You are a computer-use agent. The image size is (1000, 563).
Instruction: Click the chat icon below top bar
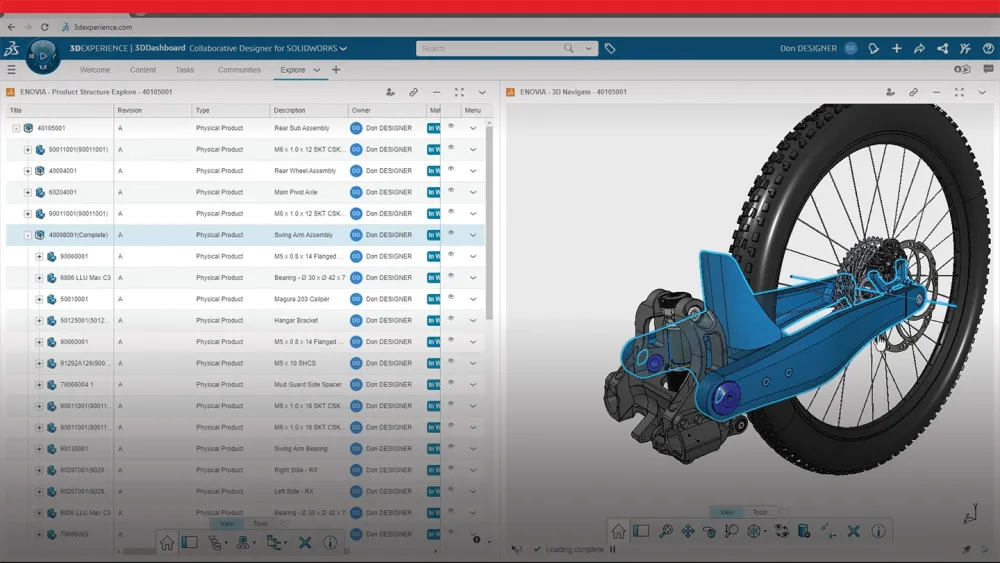[x=988, y=69]
